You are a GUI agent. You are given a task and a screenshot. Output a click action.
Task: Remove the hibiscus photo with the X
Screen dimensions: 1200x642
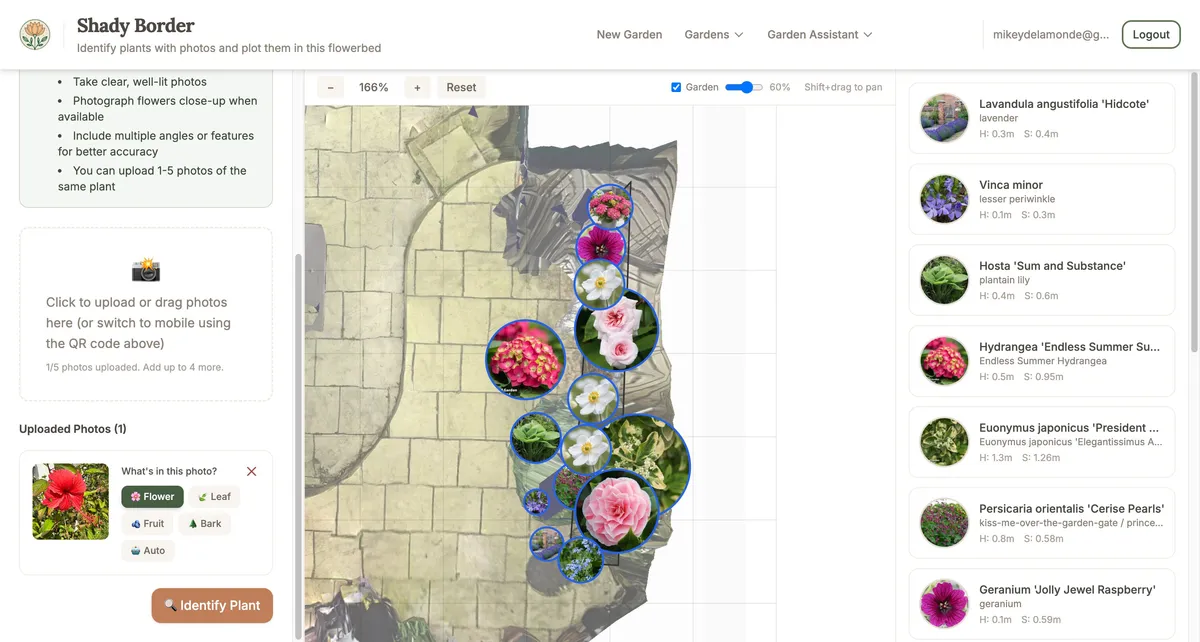pos(251,471)
